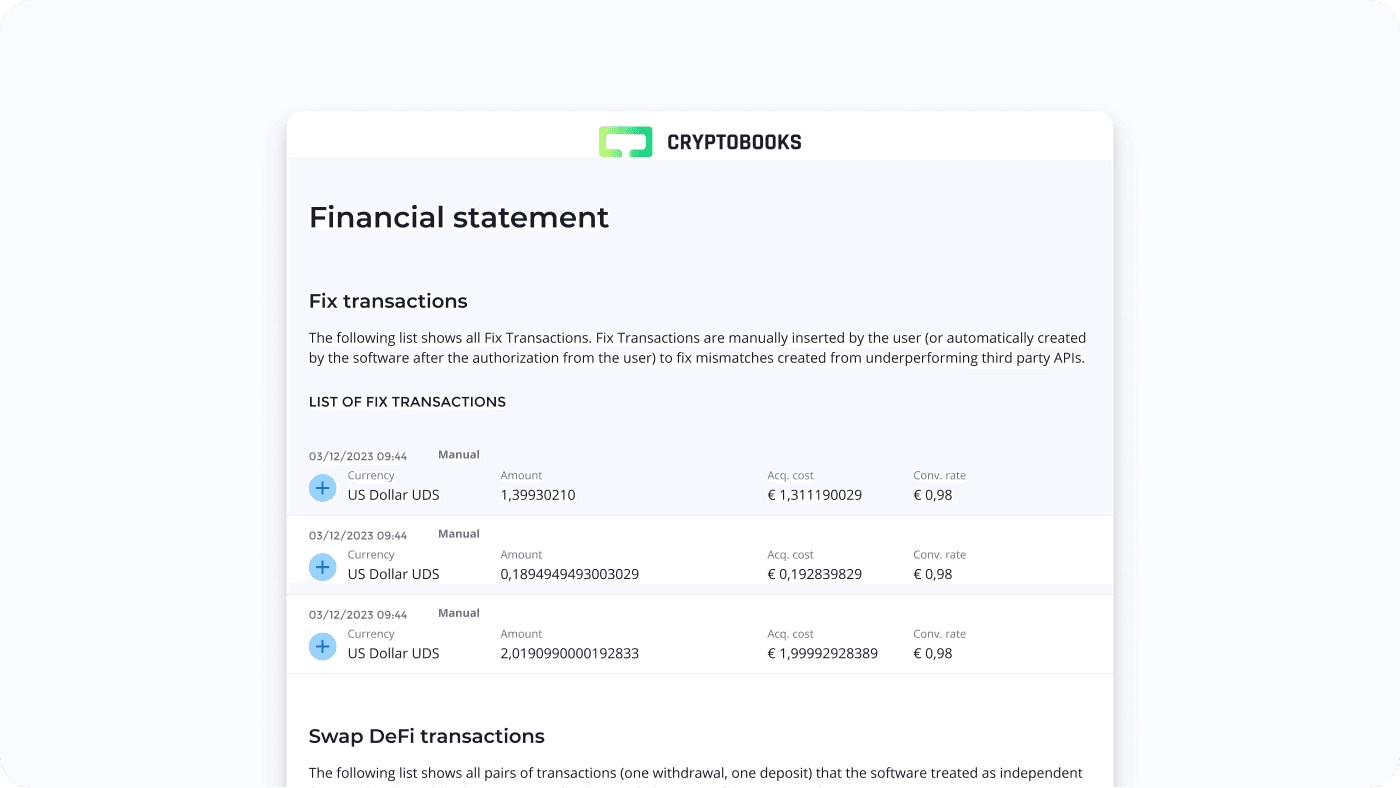Click the CryptoBooks logo icon in the header
1400x788 pixels.
pyautogui.click(x=625, y=141)
